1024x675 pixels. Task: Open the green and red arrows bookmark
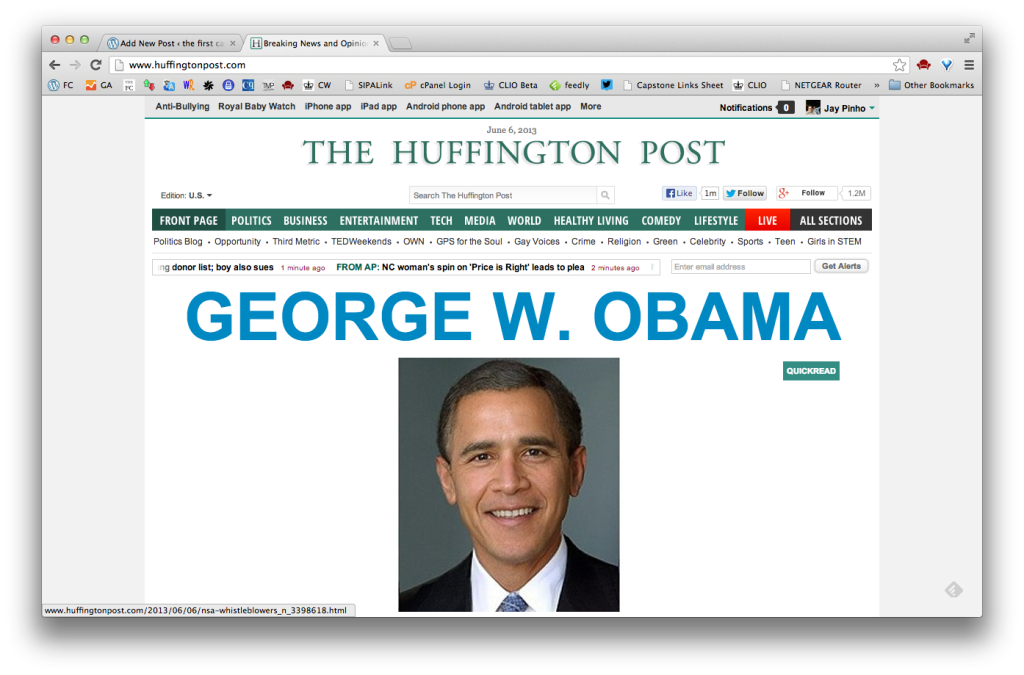click(149, 85)
